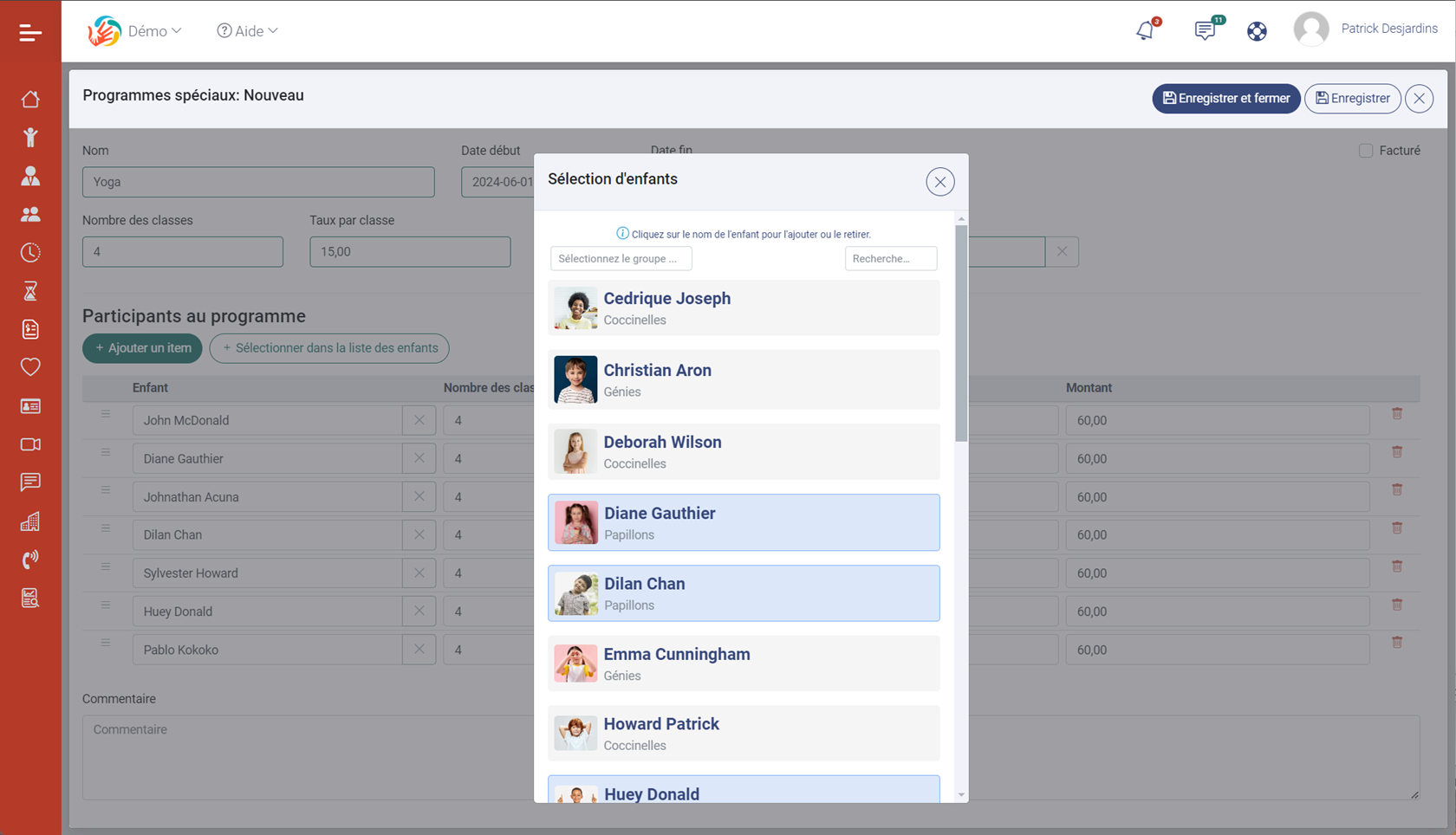Click the heart icon in sidebar
Image resolution: width=1456 pixels, height=835 pixels.
pos(30,367)
